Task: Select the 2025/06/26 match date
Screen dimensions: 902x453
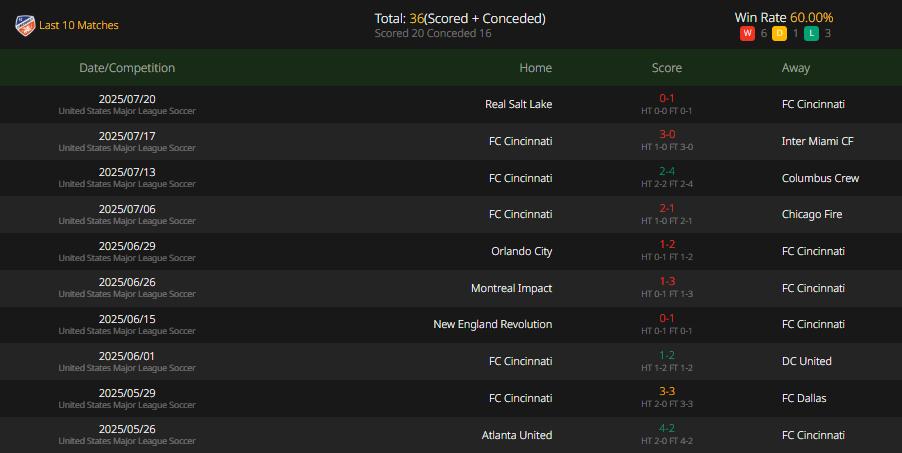Action: tap(127, 282)
